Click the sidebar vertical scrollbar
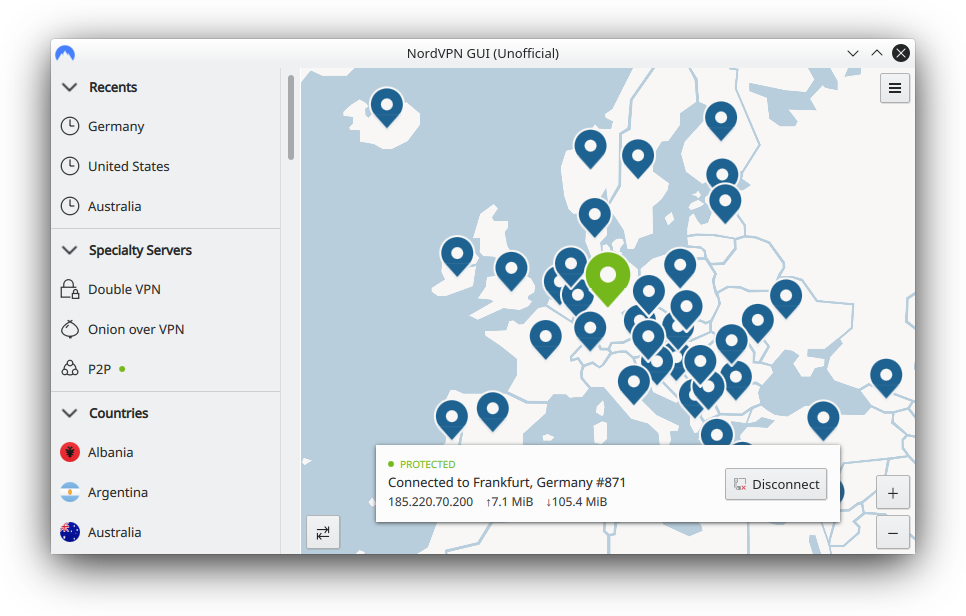Viewport: 966px width, 616px height. click(x=291, y=118)
